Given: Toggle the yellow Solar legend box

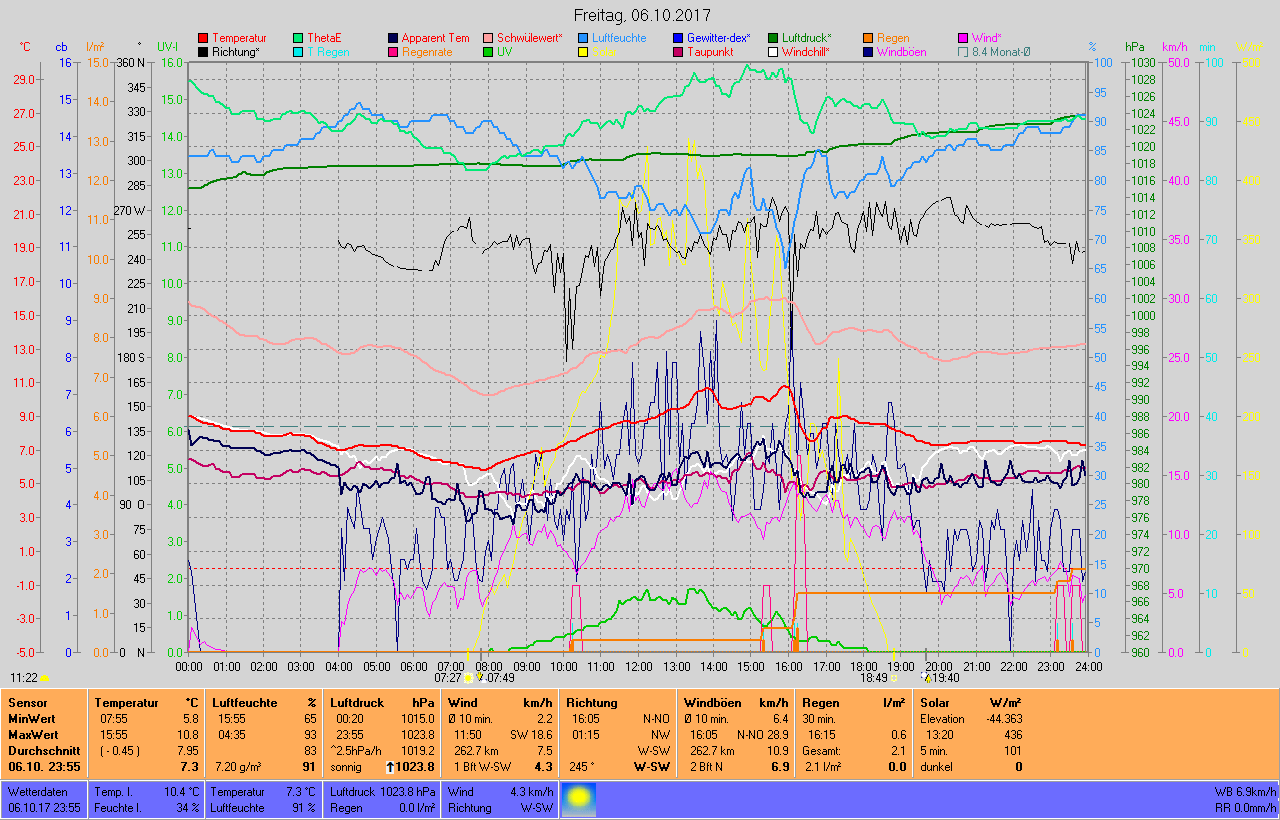Looking at the screenshot, I should pos(583,52).
